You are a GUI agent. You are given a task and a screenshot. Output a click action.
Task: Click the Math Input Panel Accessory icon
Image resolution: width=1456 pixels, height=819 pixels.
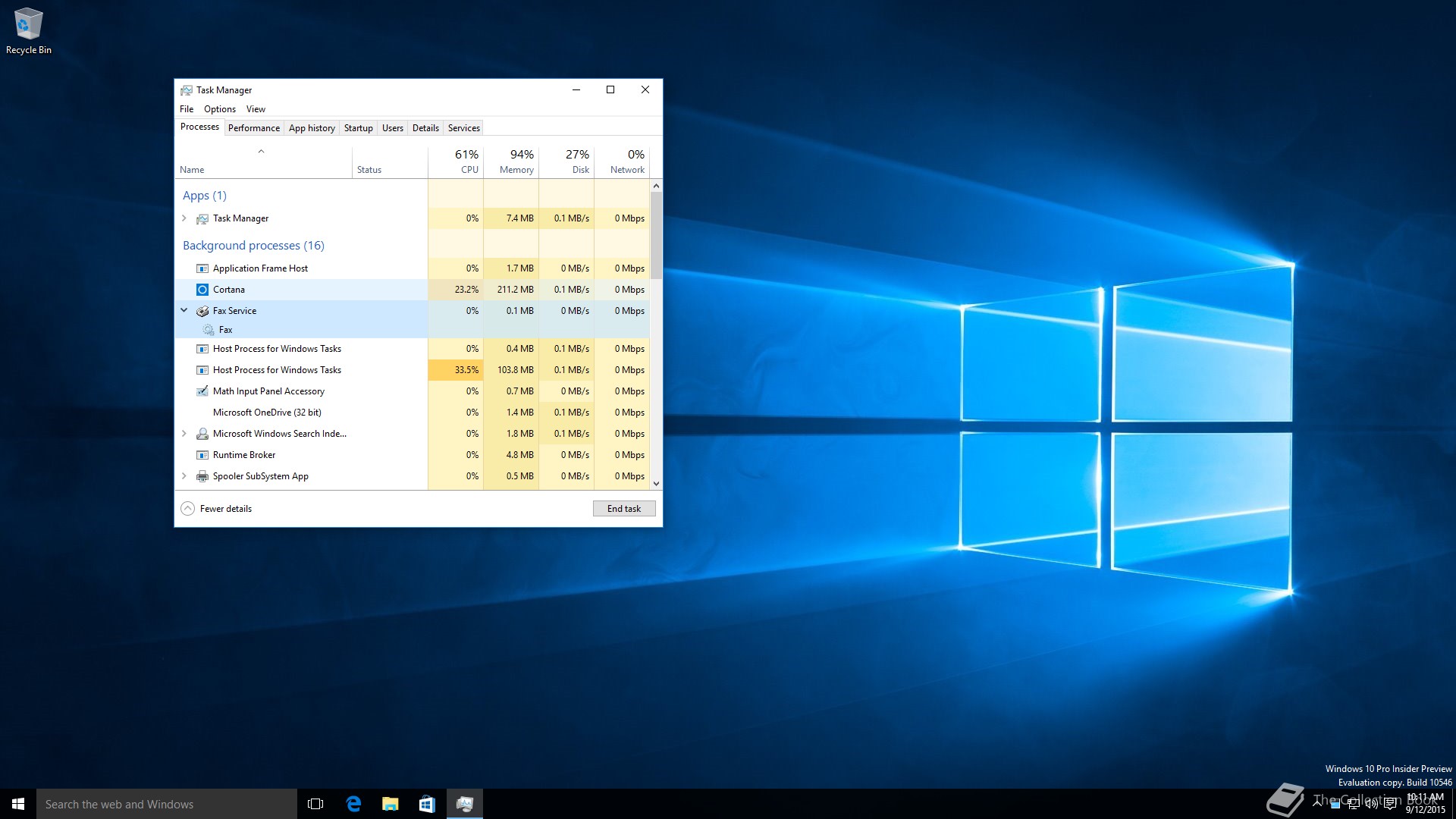tap(202, 391)
